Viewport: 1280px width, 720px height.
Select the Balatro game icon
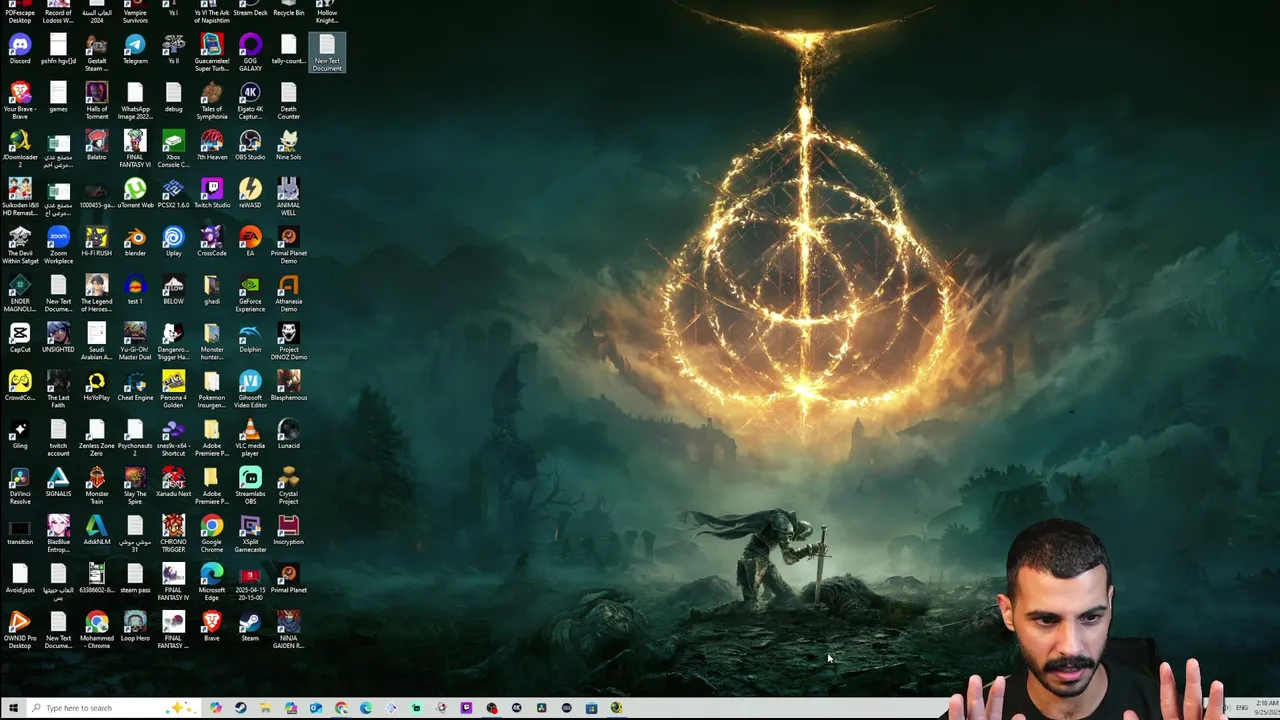[96, 145]
